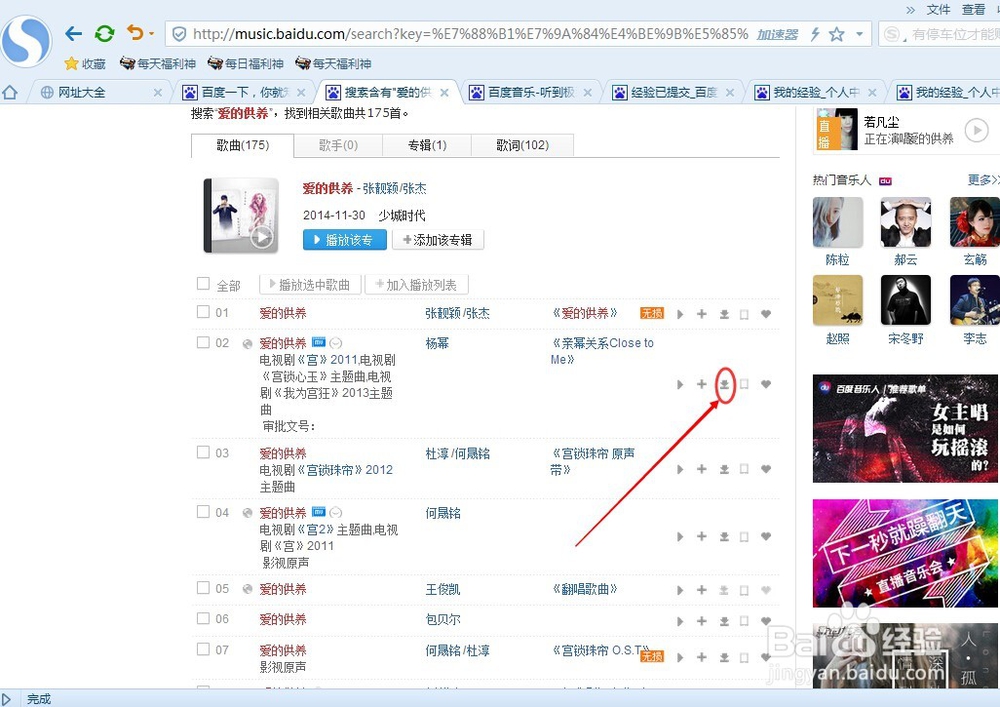
Task: Click the orange undo/restore icon
Action: (135, 33)
